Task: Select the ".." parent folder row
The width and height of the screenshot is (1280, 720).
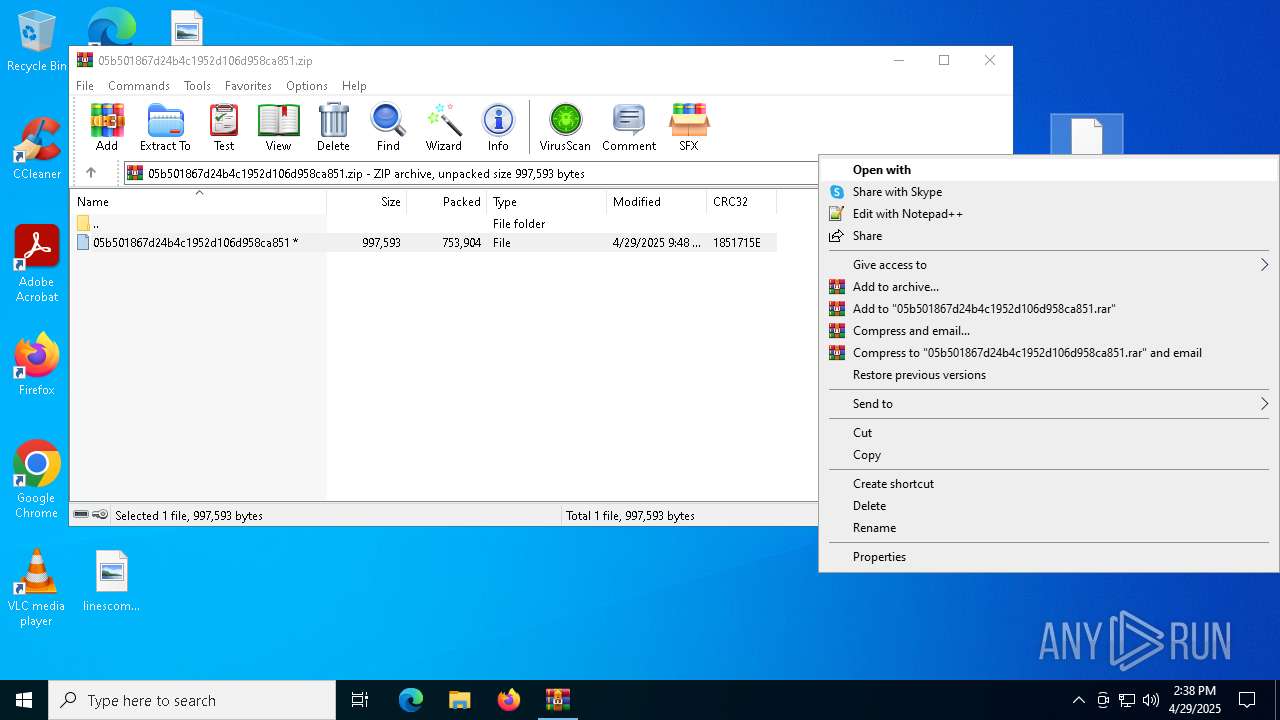Action: [423, 224]
